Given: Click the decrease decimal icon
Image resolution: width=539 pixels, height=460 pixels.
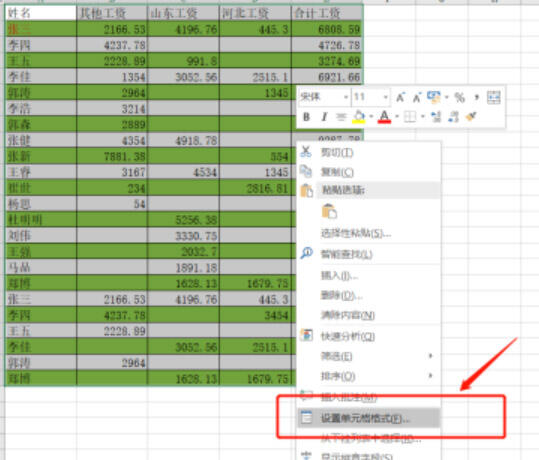Looking at the screenshot, I should [x=454, y=117].
